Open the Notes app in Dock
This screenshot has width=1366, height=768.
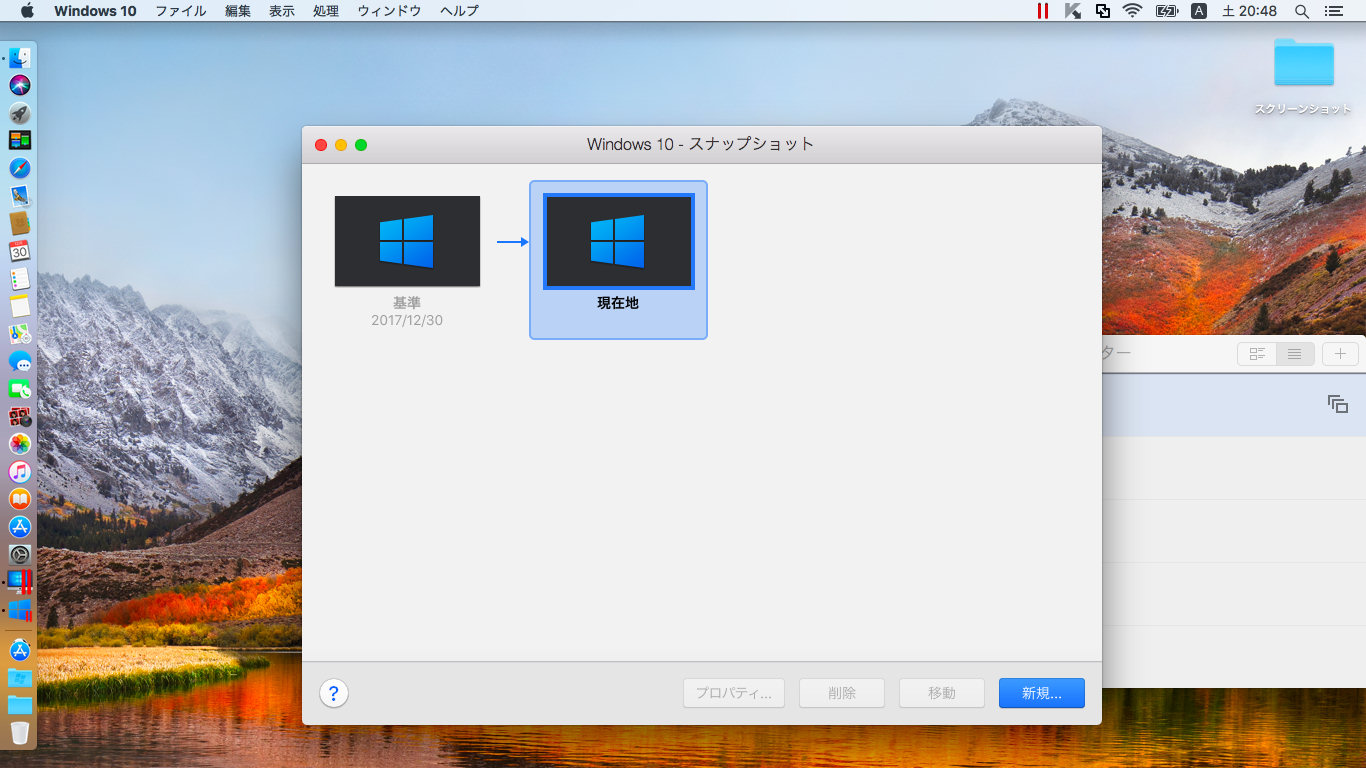(x=20, y=306)
